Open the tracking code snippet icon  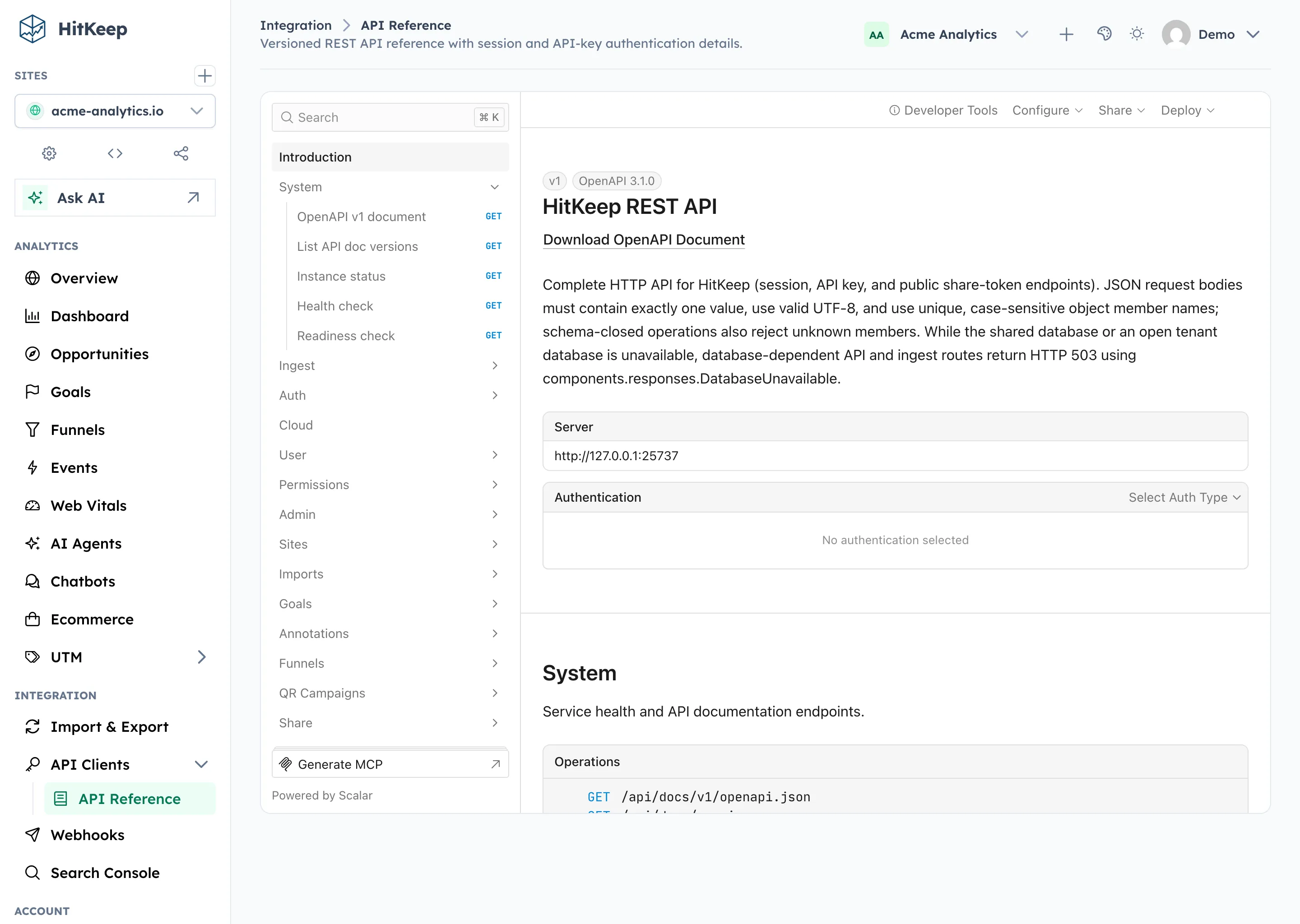tap(115, 153)
